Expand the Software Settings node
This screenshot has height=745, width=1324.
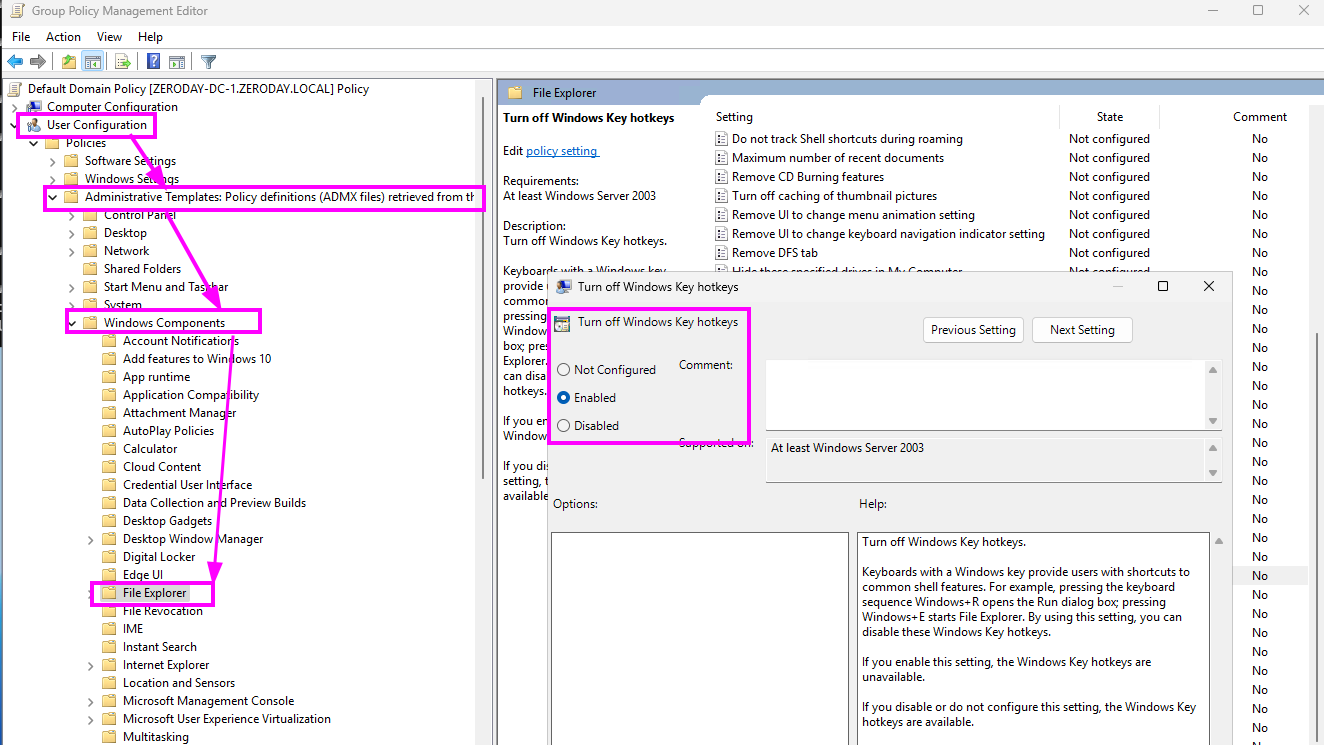(x=52, y=161)
